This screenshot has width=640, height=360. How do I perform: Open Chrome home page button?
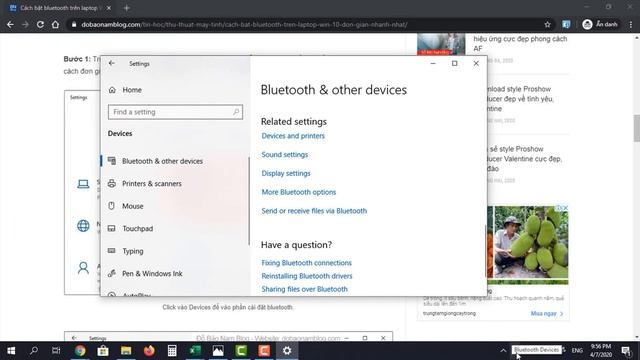pos(55,24)
